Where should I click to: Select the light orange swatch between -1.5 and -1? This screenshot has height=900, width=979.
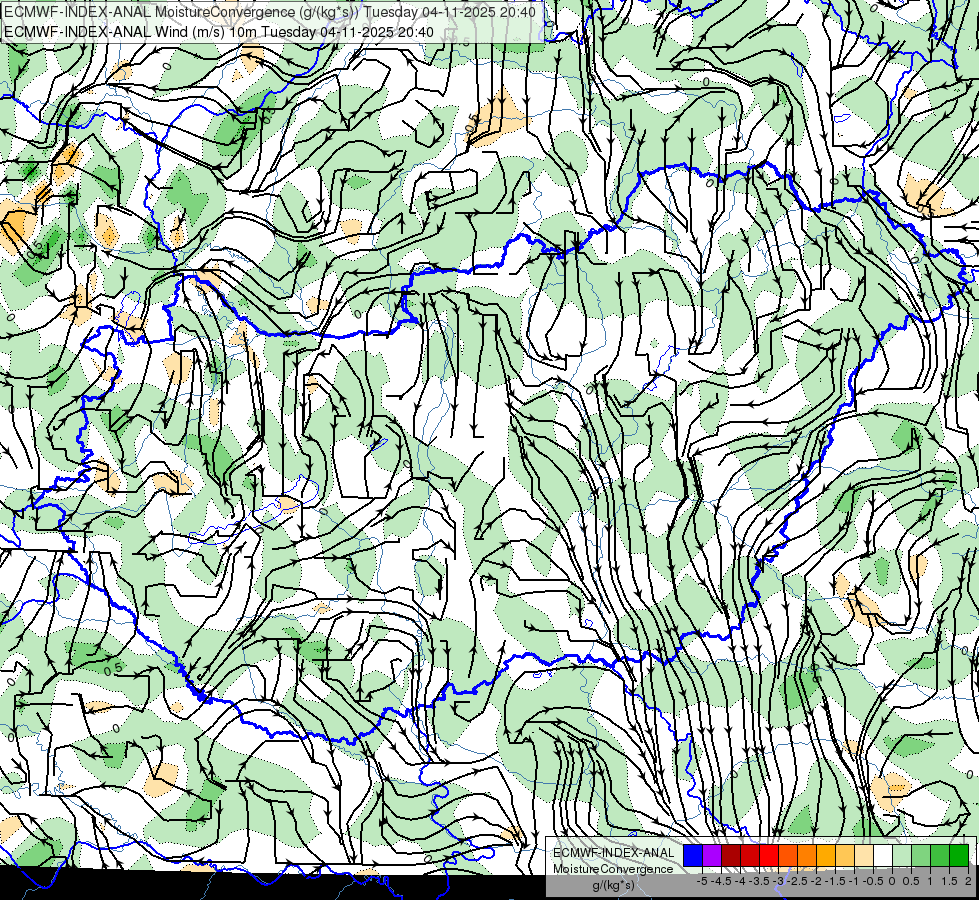pos(845,855)
